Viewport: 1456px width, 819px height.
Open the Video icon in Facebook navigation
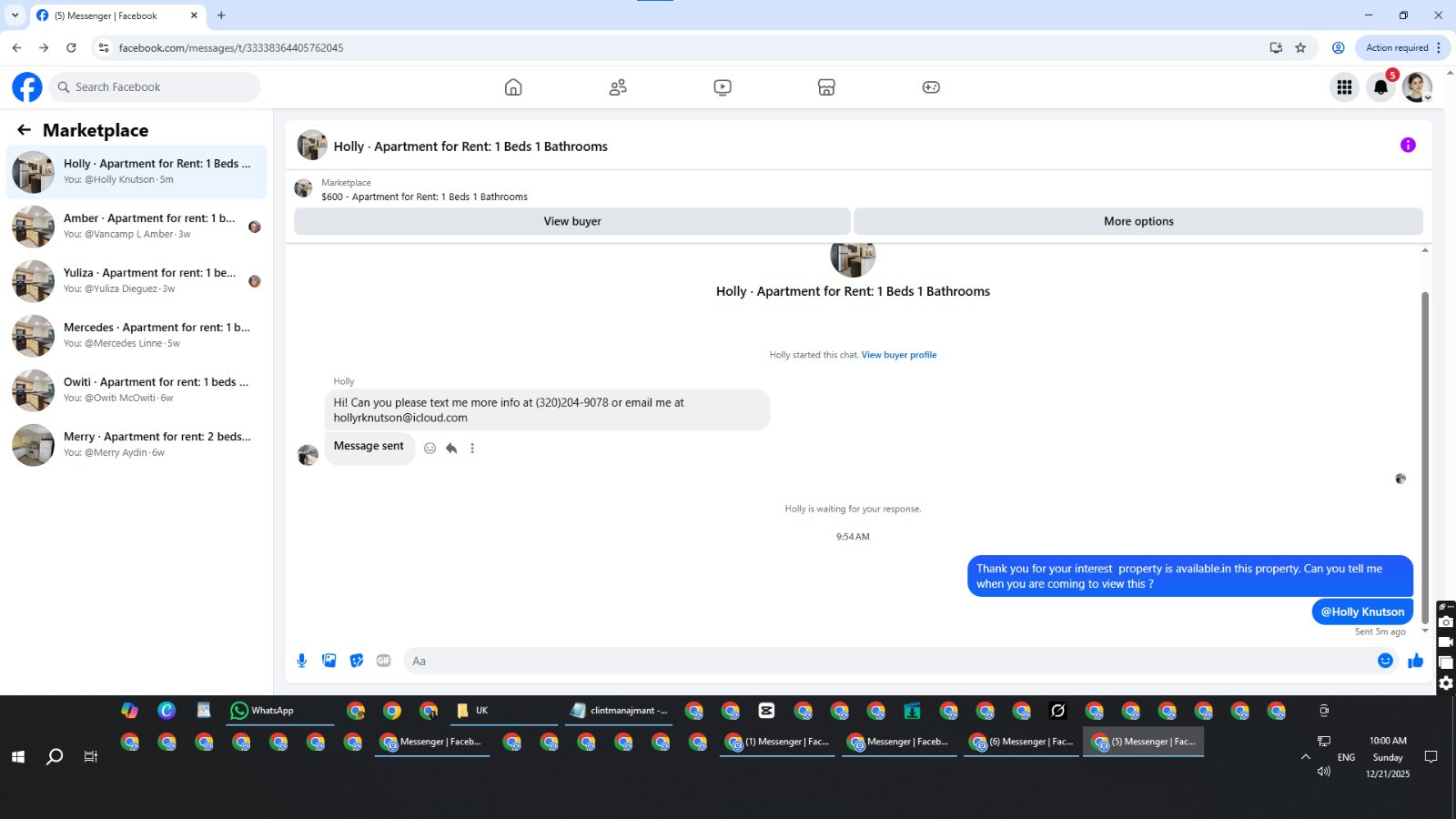723,87
